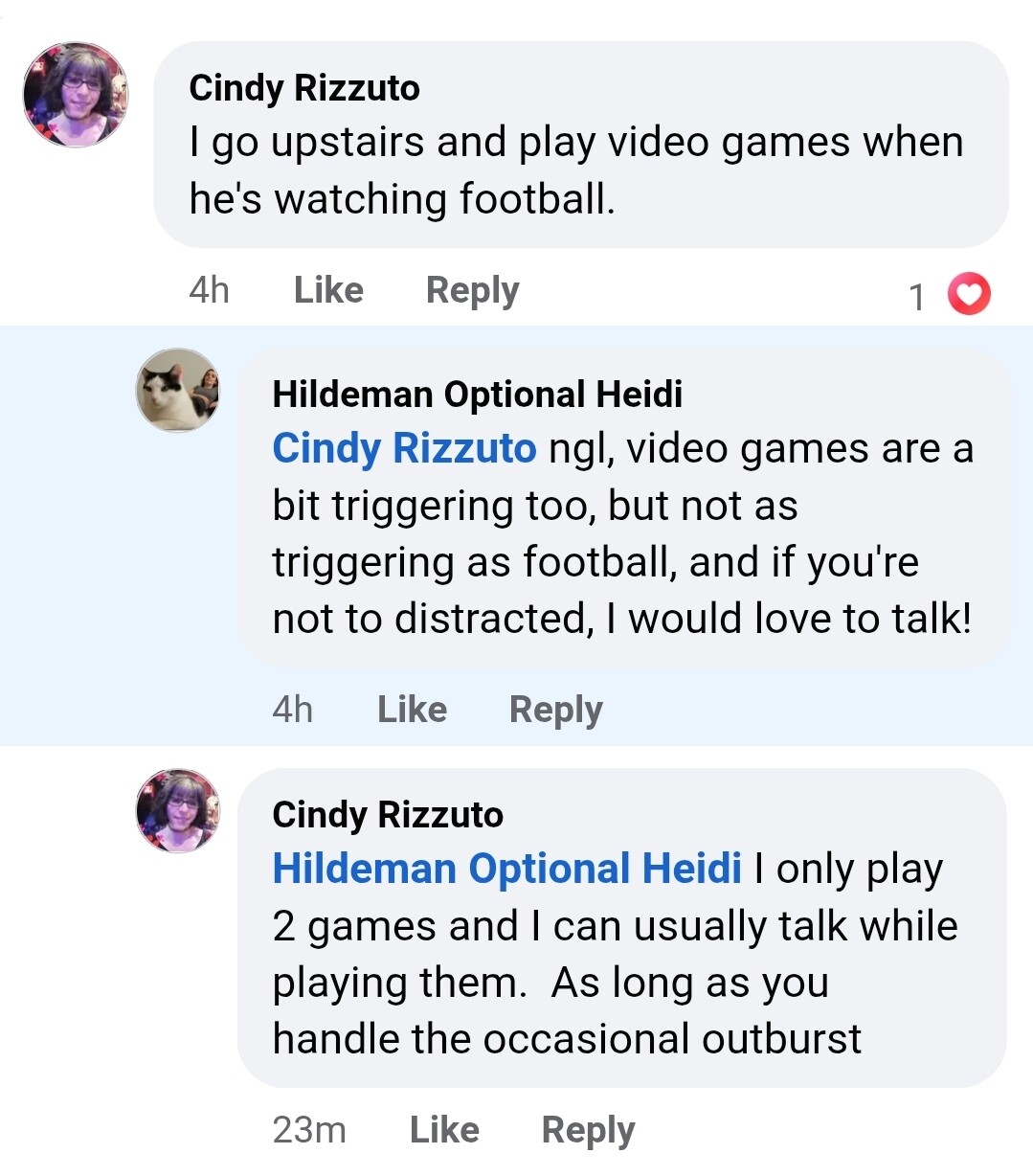Click the Cindy Rizzuto author name on the top comment

point(304,88)
